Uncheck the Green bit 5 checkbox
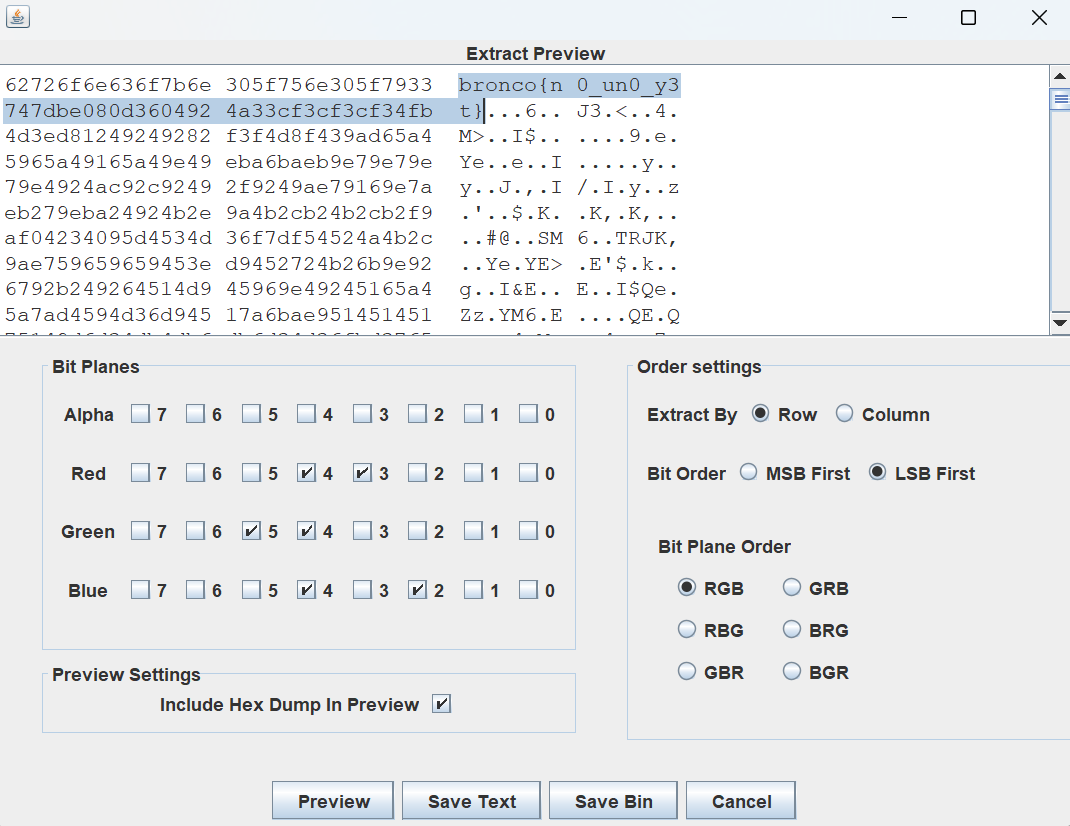Screen dimensions: 1070x826 coord(251,530)
